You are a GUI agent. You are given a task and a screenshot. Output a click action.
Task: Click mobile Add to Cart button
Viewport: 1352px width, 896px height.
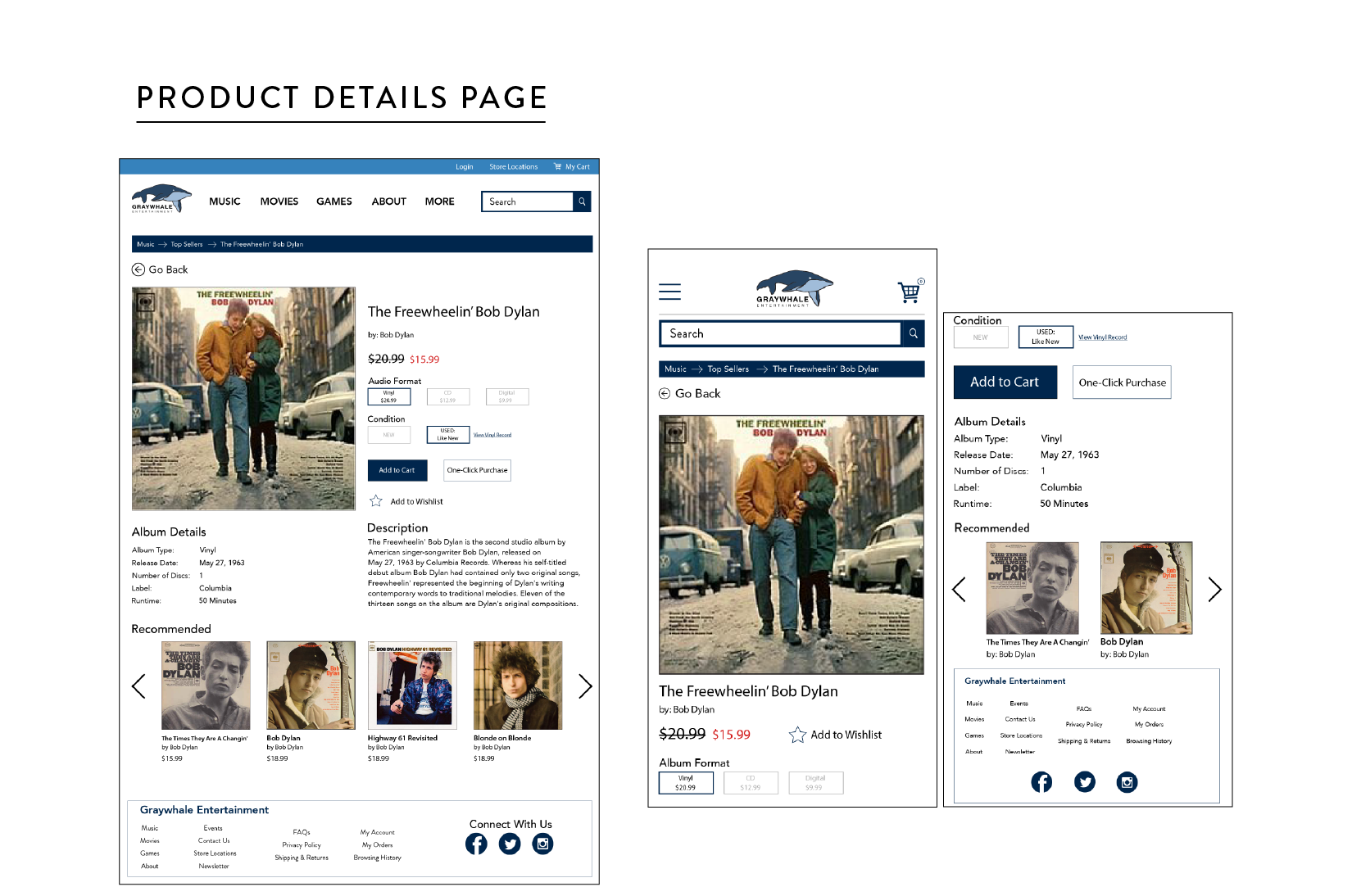click(x=1005, y=382)
